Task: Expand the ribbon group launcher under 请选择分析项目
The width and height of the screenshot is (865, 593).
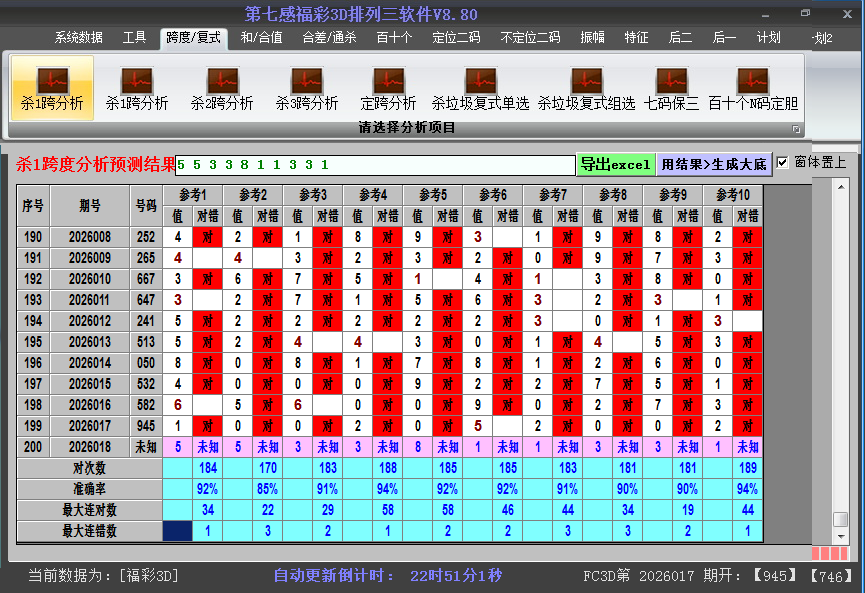Action: (x=796, y=129)
